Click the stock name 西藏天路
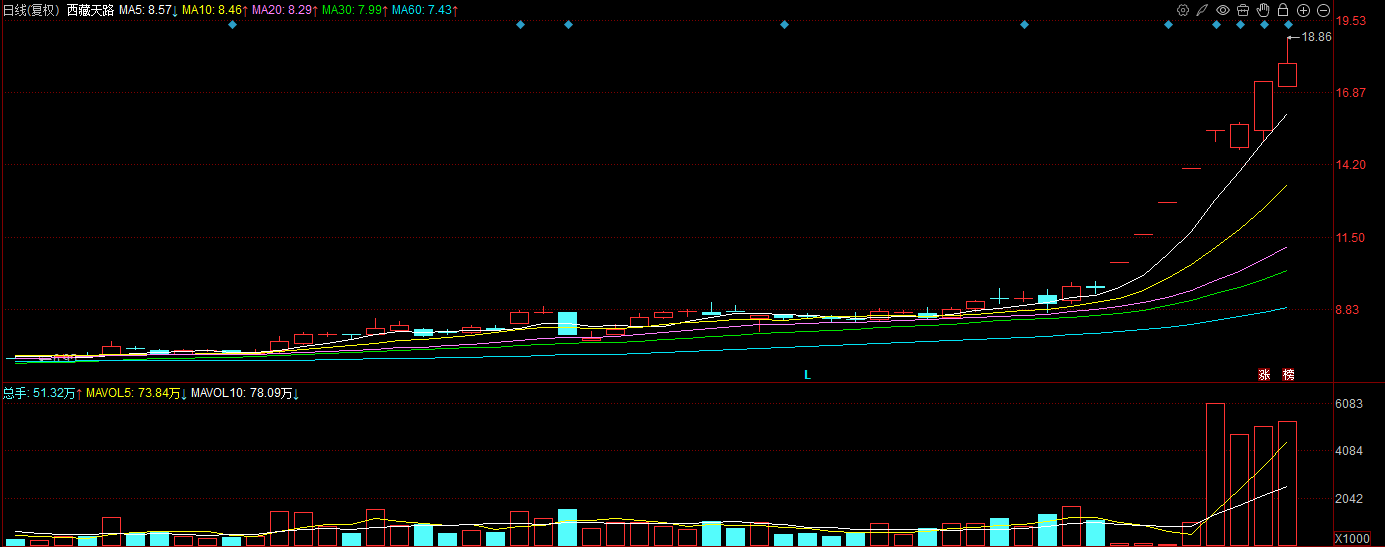Screen dimensions: 1385x547 coord(90,10)
